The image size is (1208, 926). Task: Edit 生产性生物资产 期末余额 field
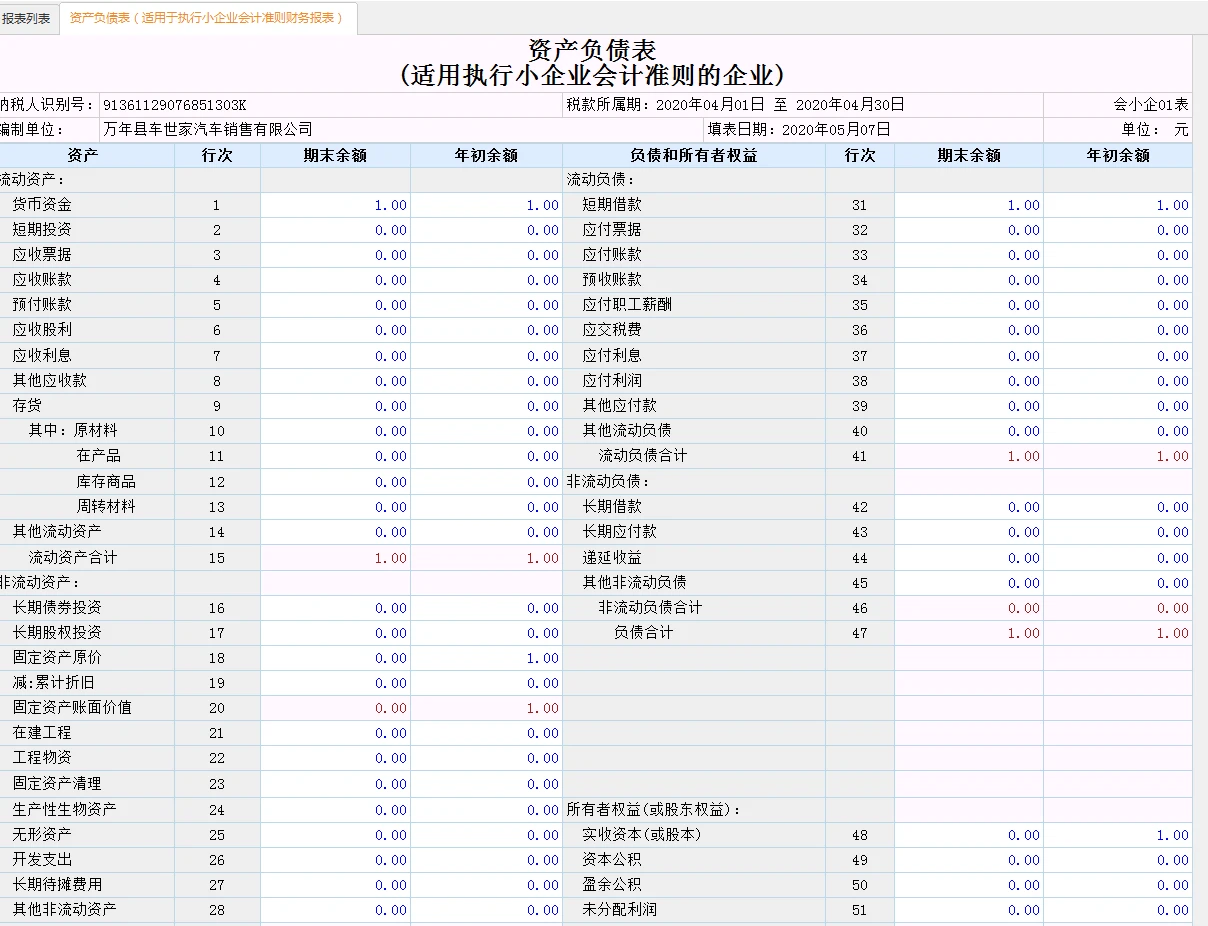(335, 810)
